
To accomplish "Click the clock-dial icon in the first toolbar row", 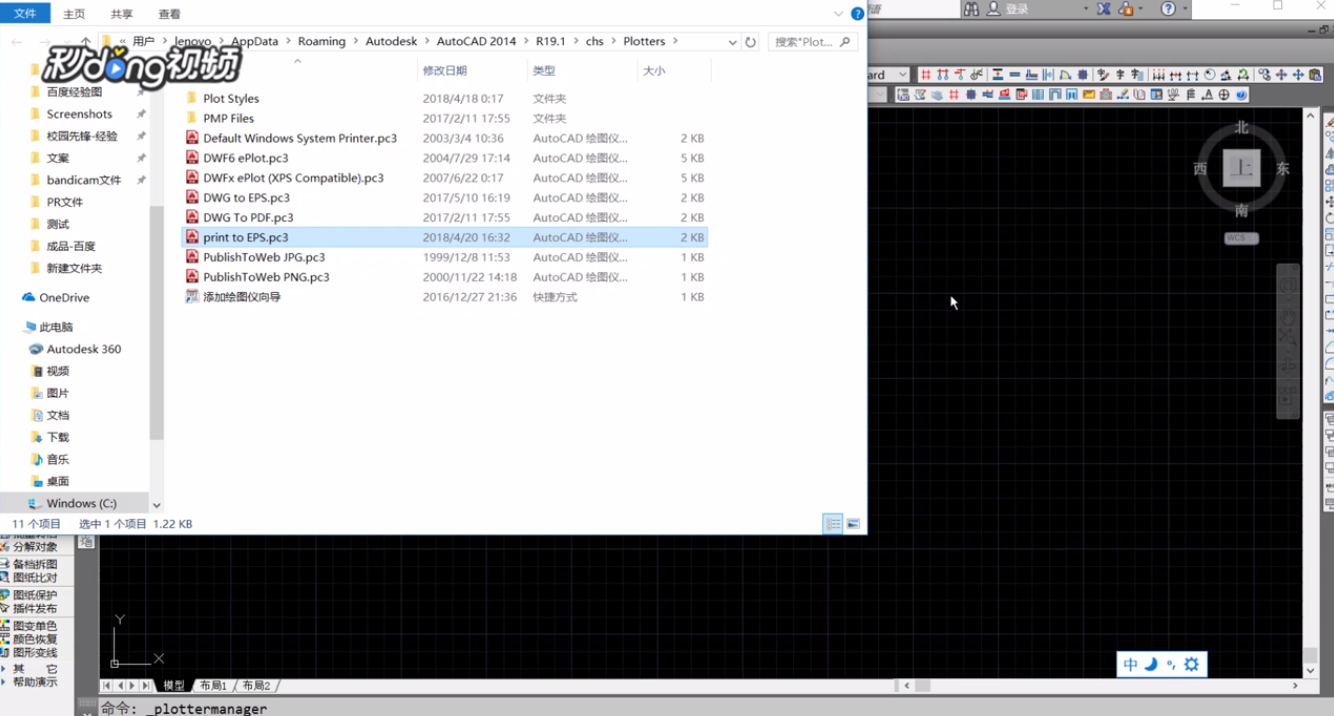I will (1210, 75).
